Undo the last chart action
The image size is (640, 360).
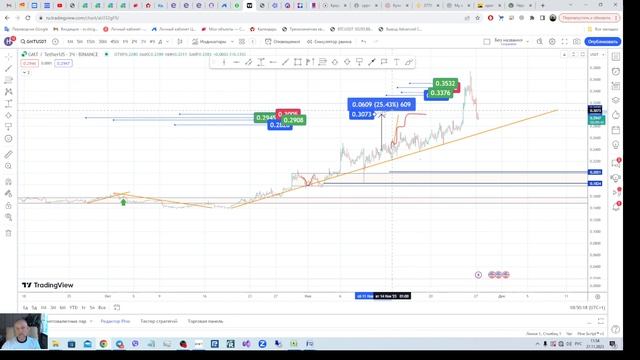pos(363,42)
